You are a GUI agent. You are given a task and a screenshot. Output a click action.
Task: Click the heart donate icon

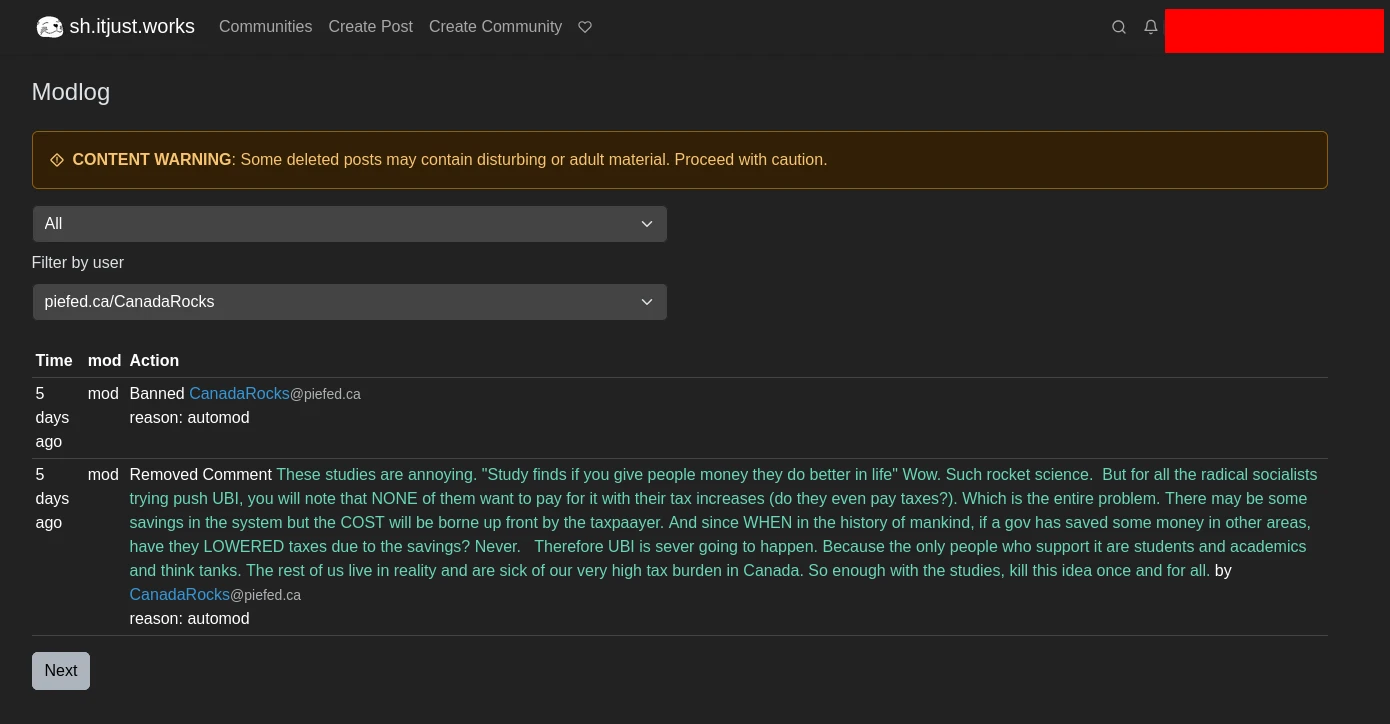click(x=585, y=27)
